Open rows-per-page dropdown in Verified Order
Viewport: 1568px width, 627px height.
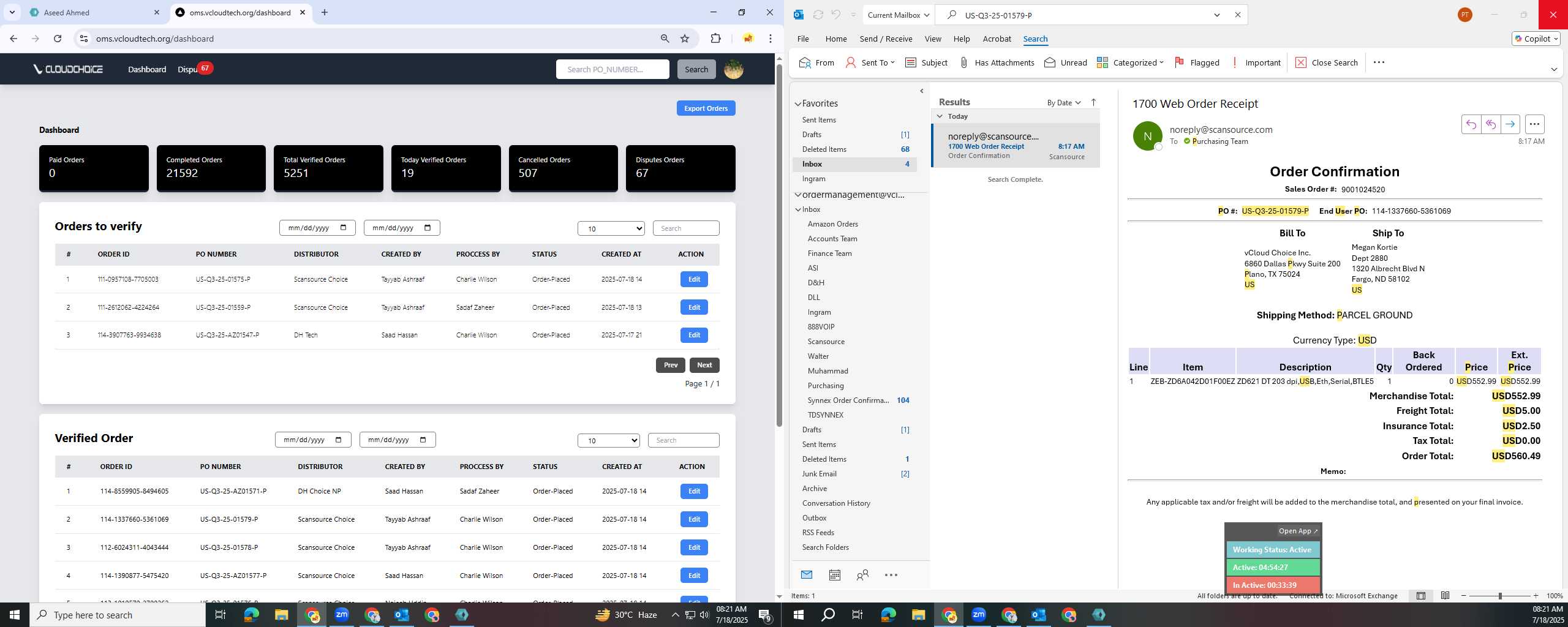(608, 440)
